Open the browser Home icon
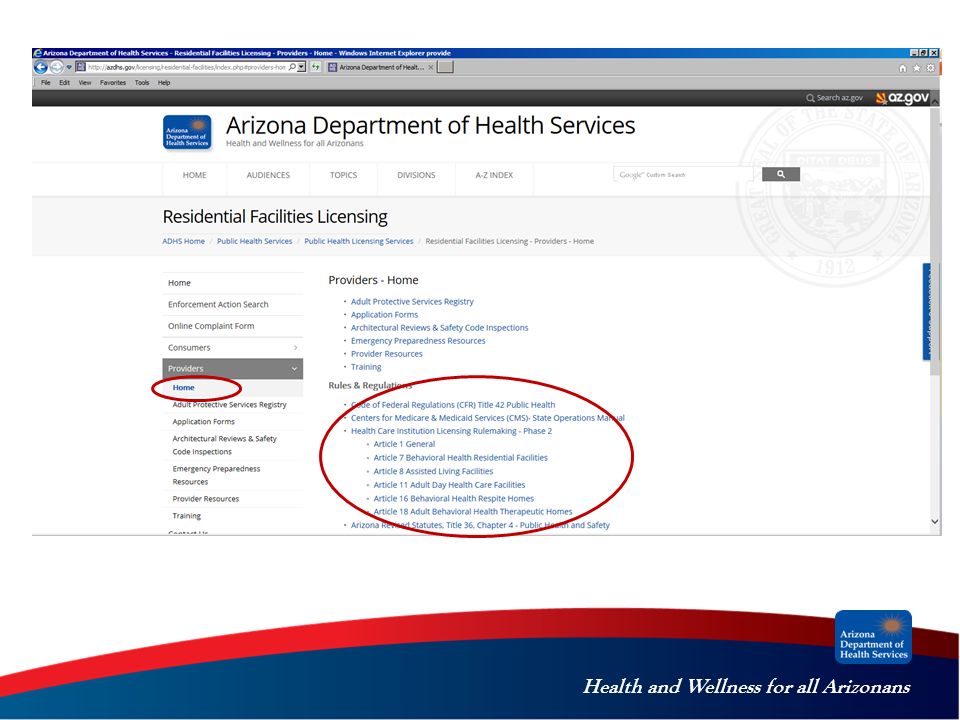The image size is (960, 720). coord(902,68)
